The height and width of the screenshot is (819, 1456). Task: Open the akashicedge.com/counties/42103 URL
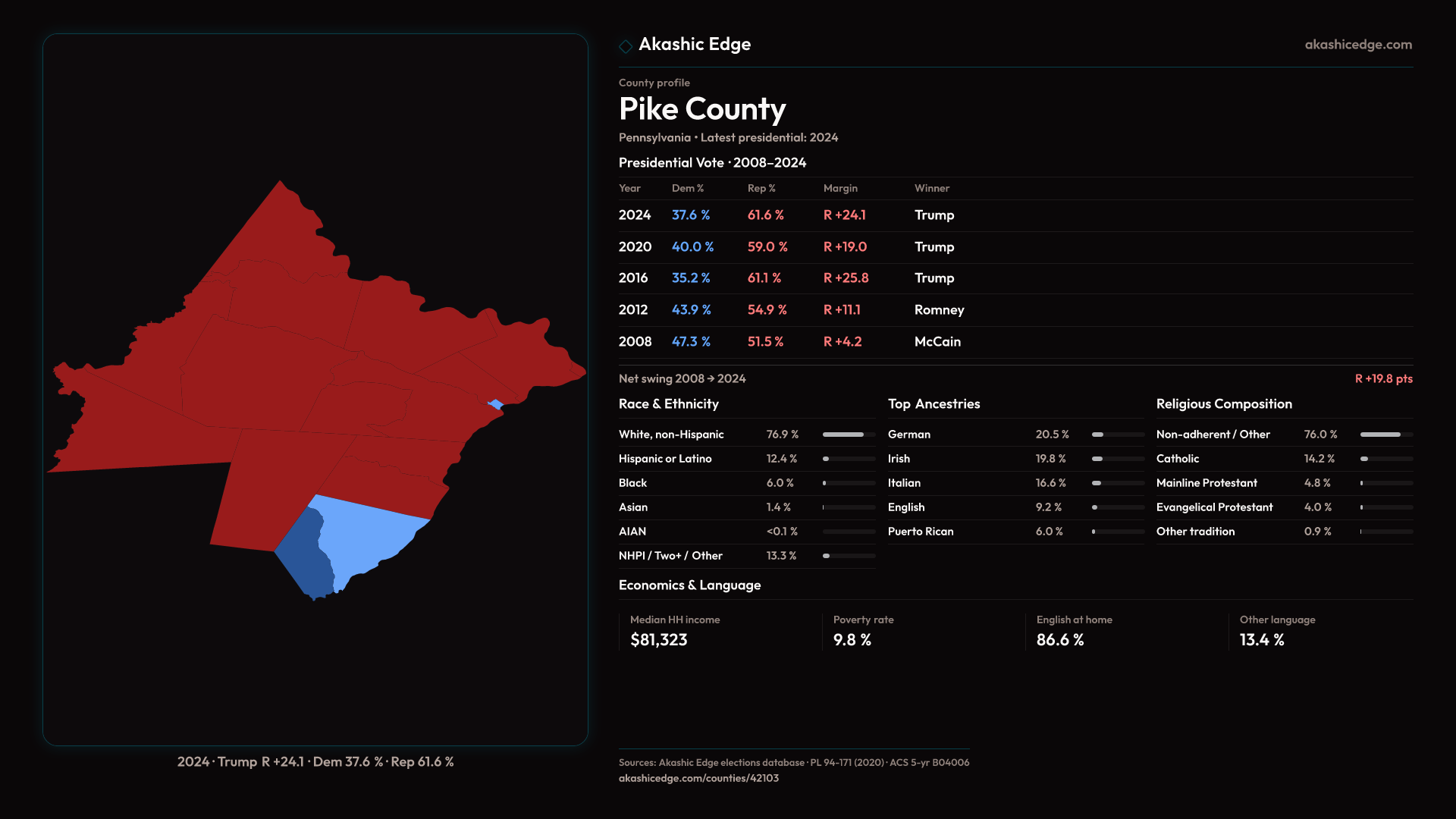tap(698, 778)
